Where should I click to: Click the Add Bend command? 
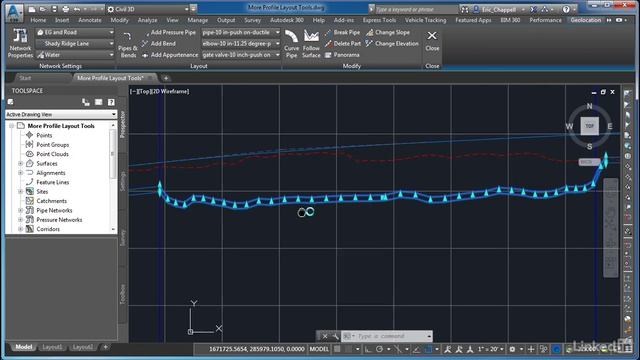pos(159,44)
